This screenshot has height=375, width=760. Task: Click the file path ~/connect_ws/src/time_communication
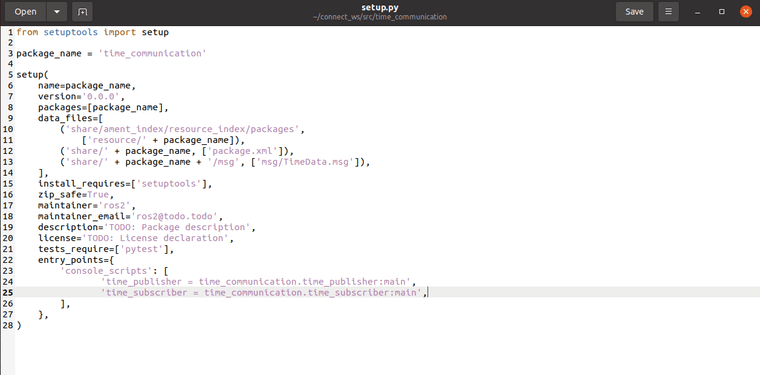point(380,17)
